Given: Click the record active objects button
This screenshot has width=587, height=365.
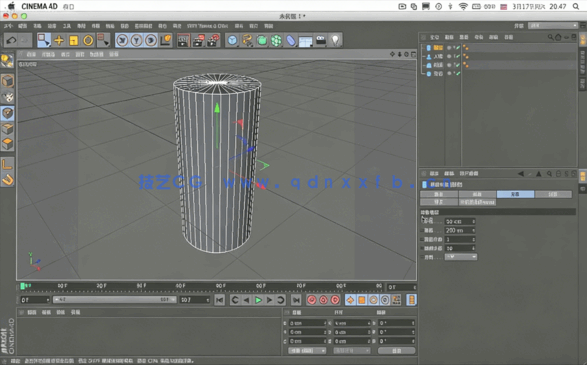Looking at the screenshot, I should click(311, 300).
